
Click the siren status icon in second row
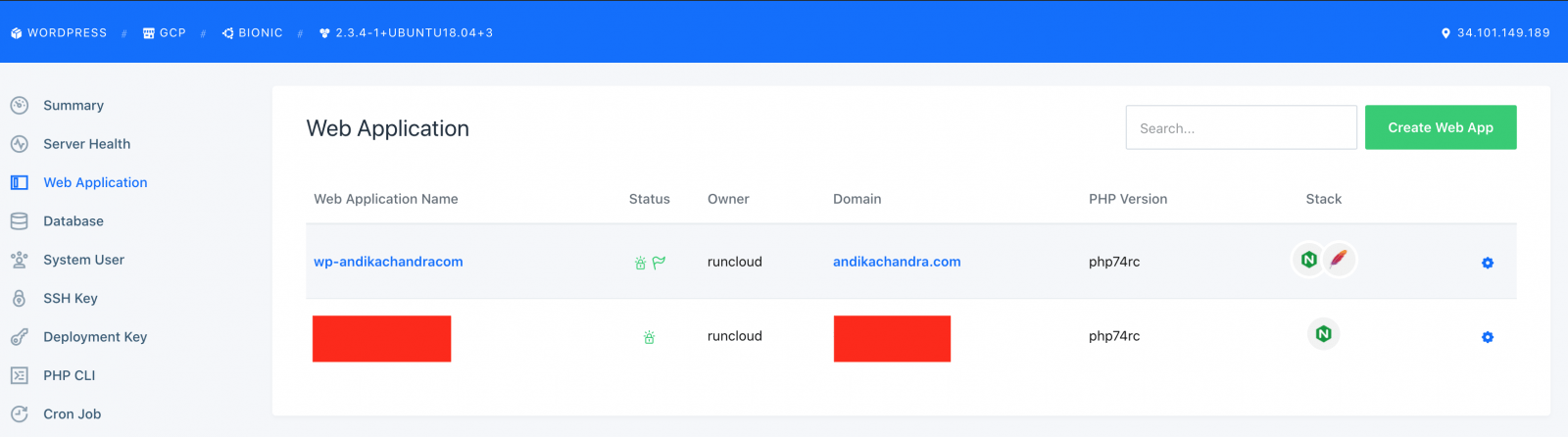[649, 337]
